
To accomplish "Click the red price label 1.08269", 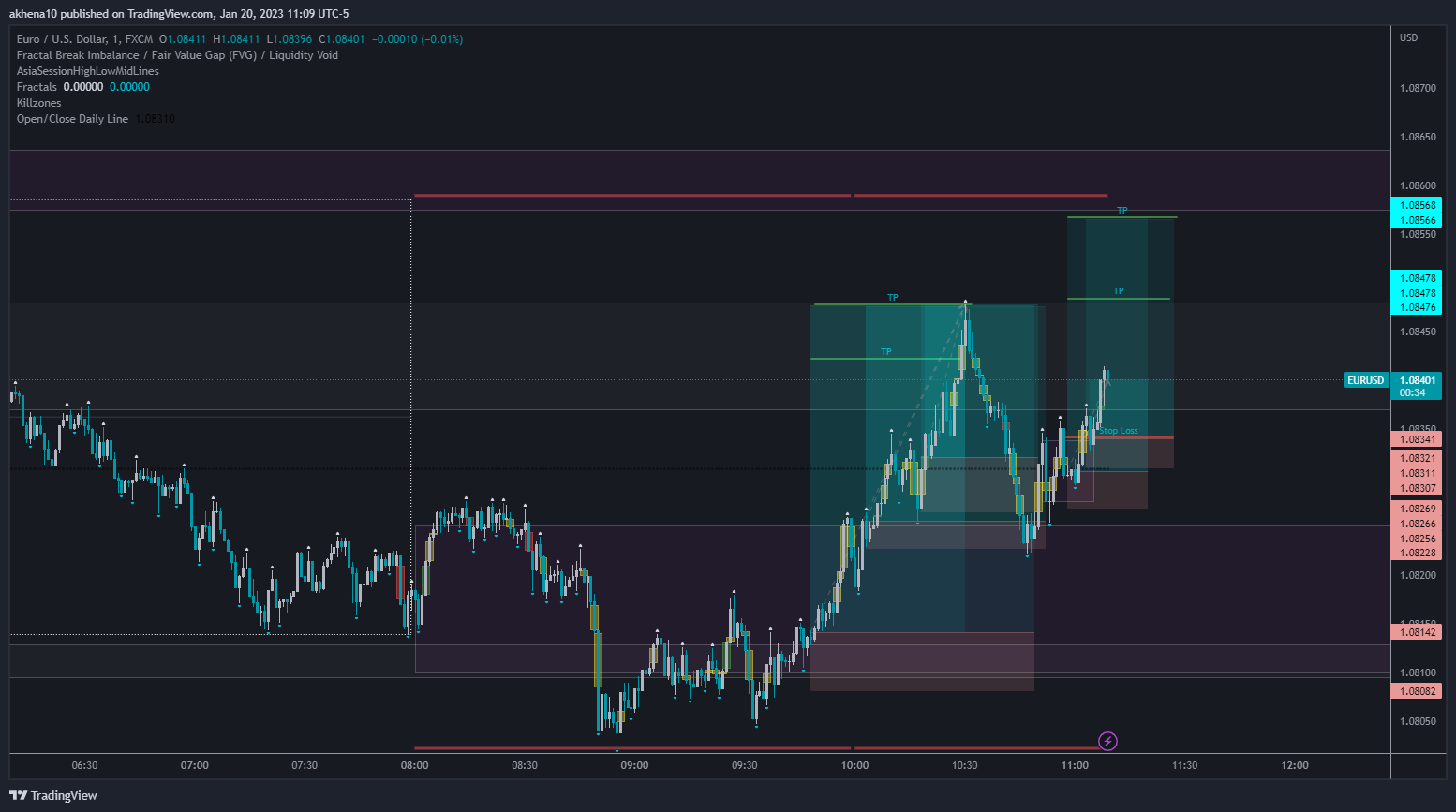I will 1417,509.
